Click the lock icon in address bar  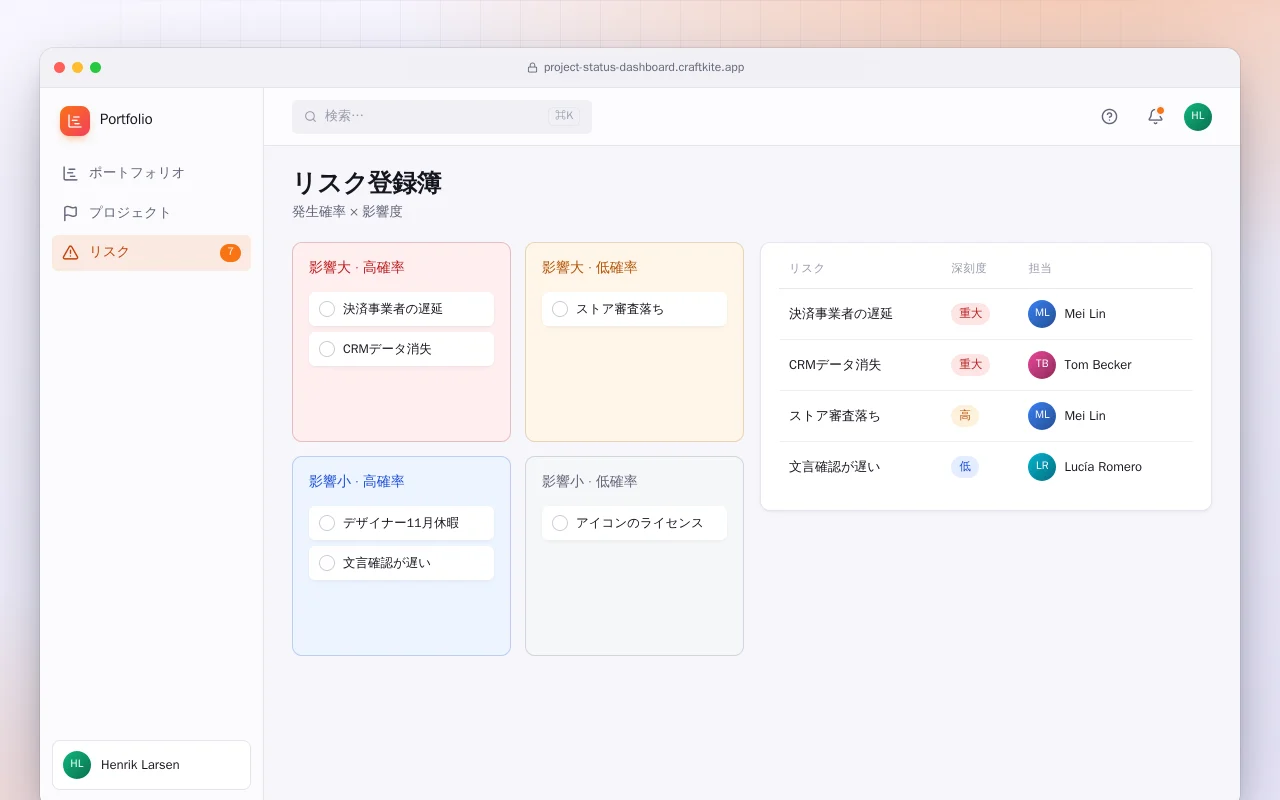pos(532,68)
